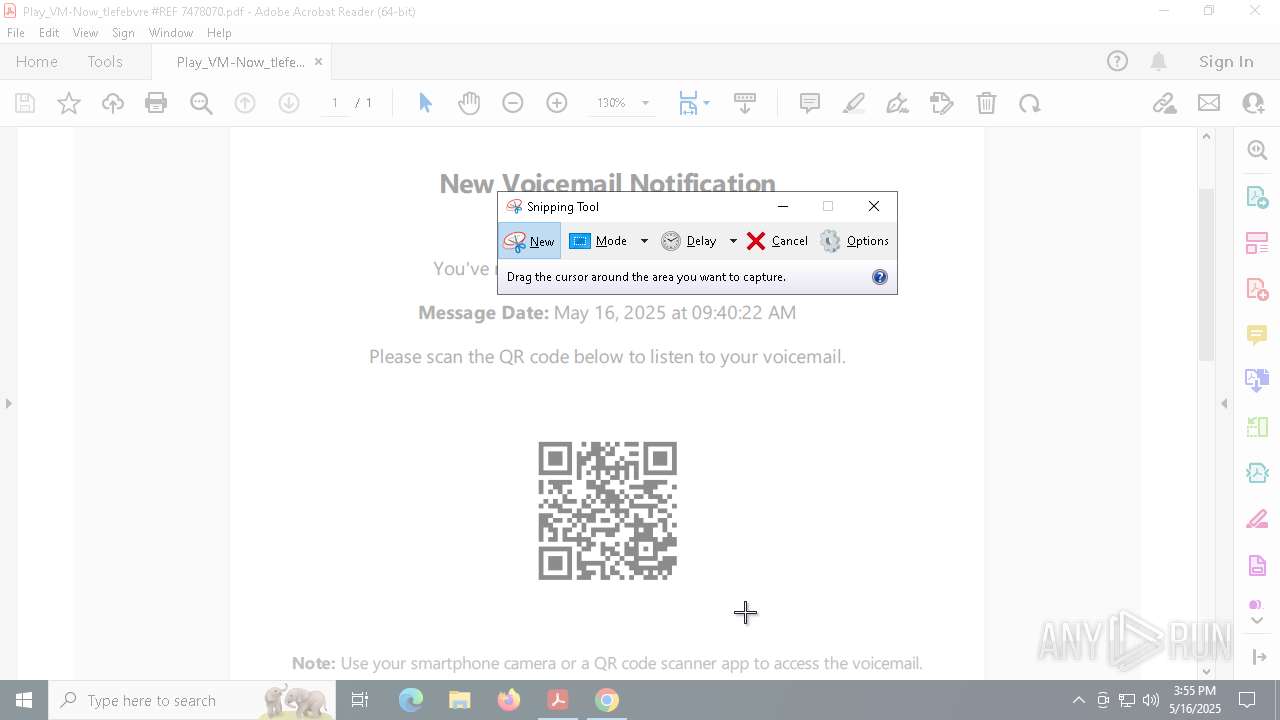1280x720 pixels.
Task: Go to previous page with up arrow icon
Action: click(245, 103)
